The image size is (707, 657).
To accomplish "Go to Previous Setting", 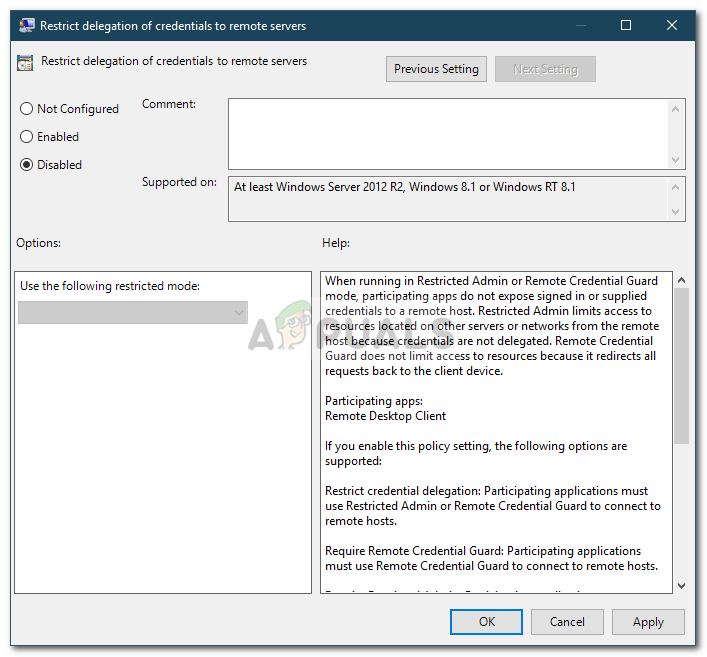I will point(436,69).
